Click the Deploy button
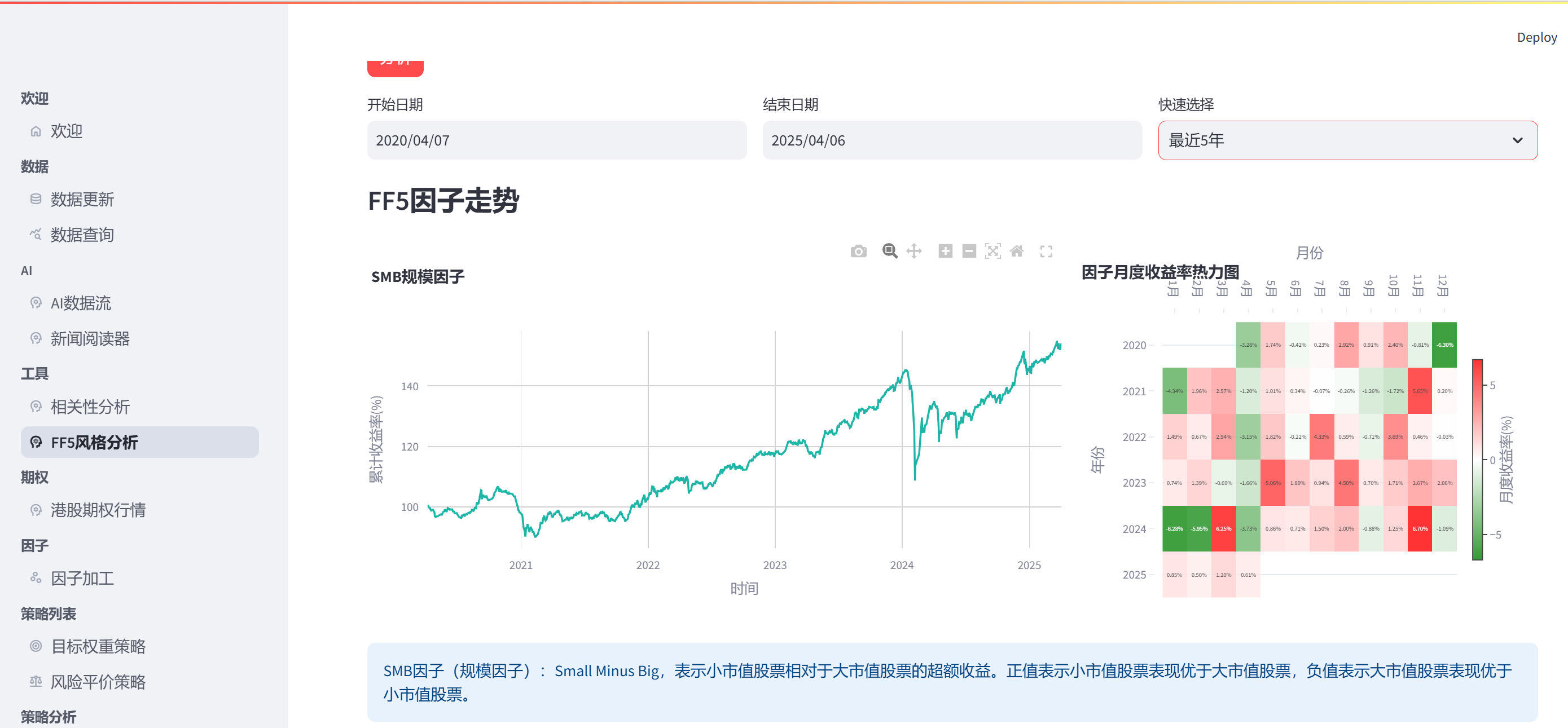This screenshot has height=728, width=1568. 1536,38
